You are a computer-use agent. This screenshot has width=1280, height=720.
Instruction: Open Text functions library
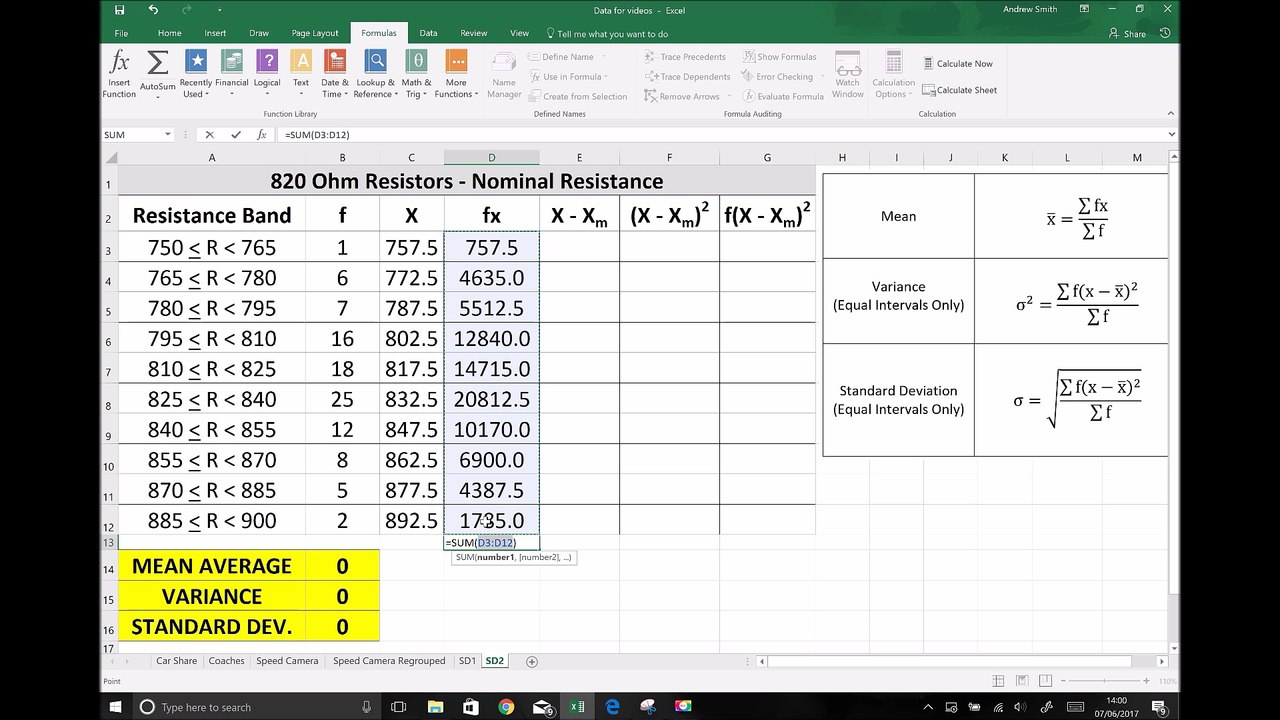point(301,74)
